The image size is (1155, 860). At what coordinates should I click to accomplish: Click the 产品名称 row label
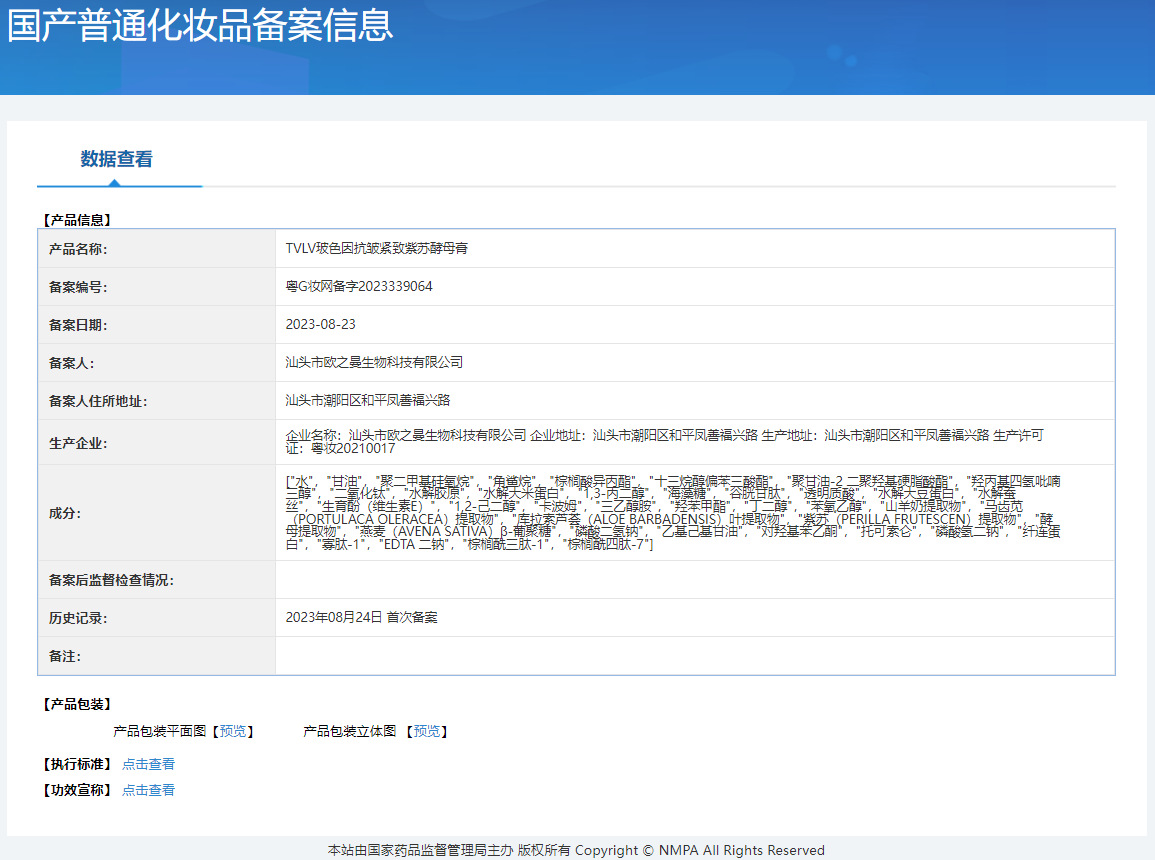(x=78, y=249)
